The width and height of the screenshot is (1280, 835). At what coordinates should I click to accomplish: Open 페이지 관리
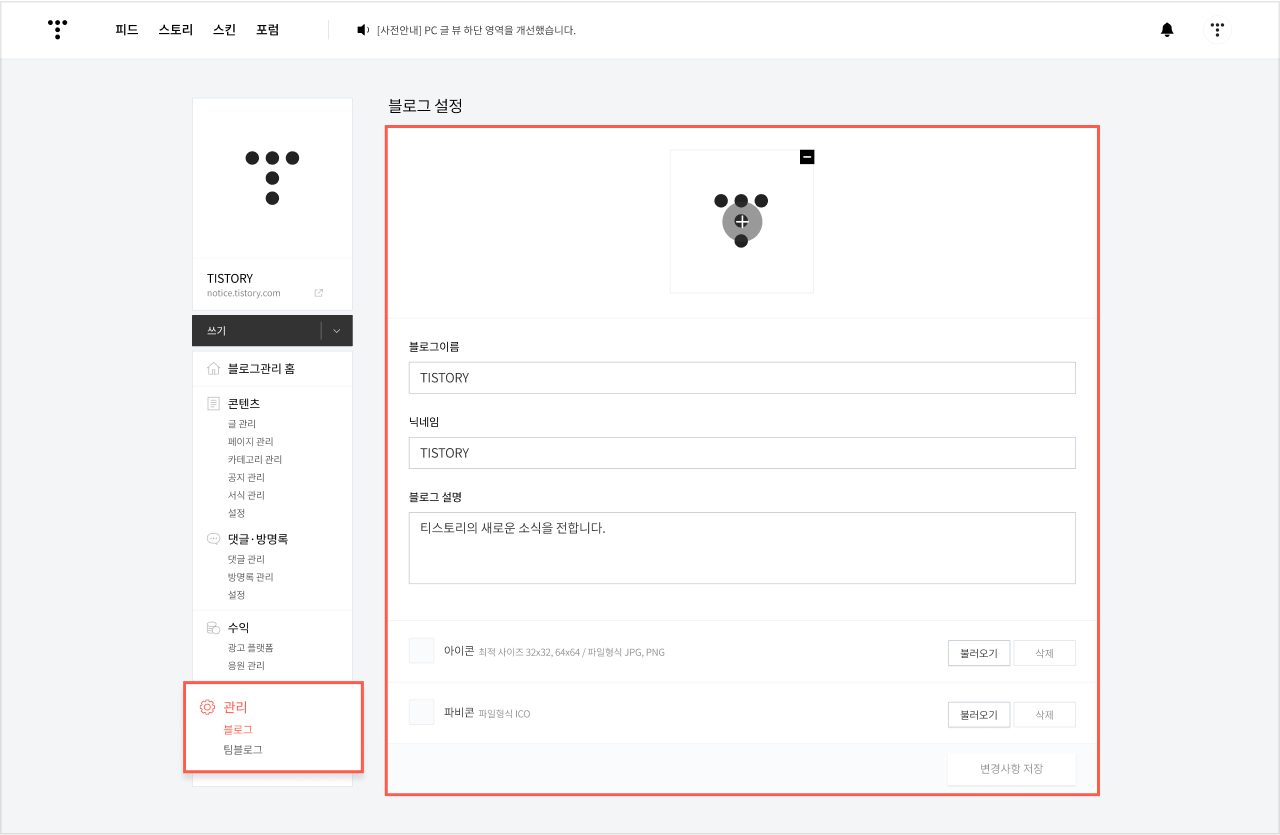click(x=250, y=442)
